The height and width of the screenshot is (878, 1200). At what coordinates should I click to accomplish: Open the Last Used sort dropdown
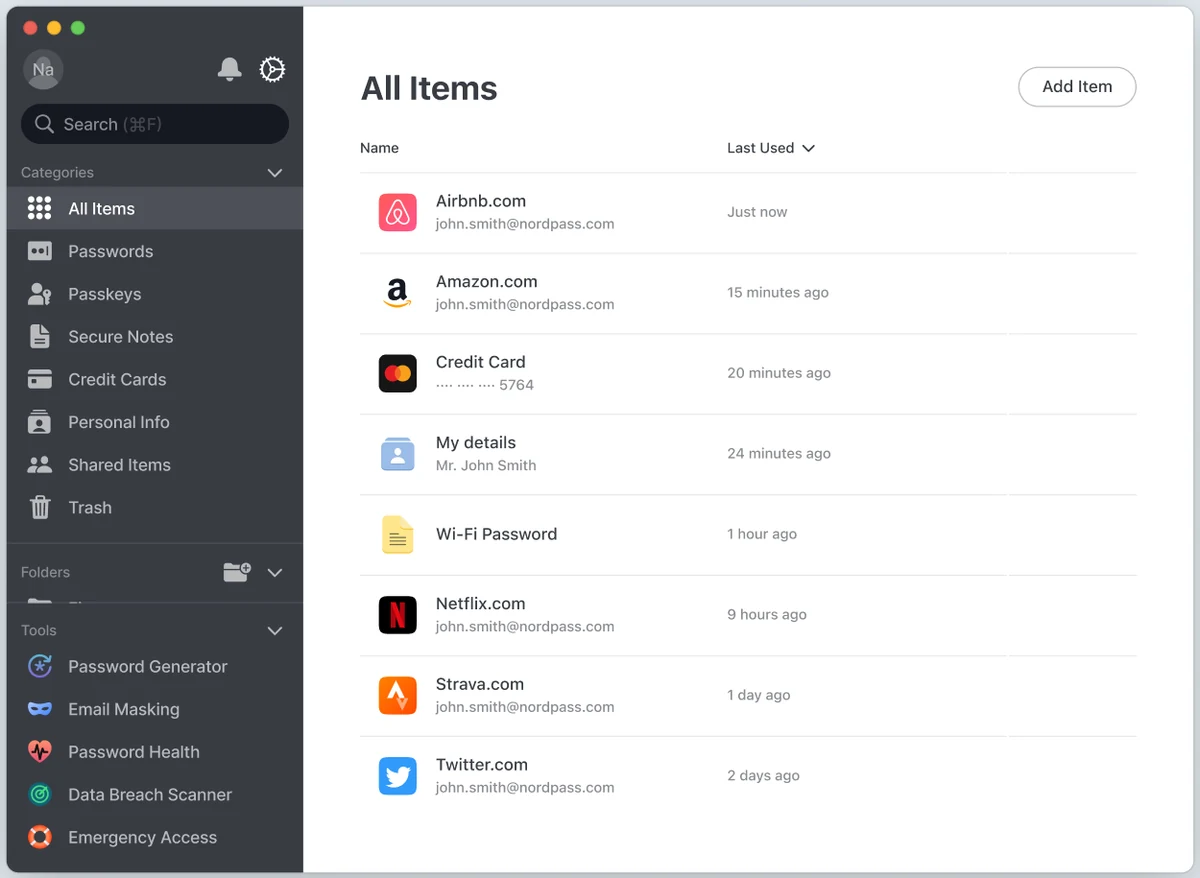[x=770, y=148]
